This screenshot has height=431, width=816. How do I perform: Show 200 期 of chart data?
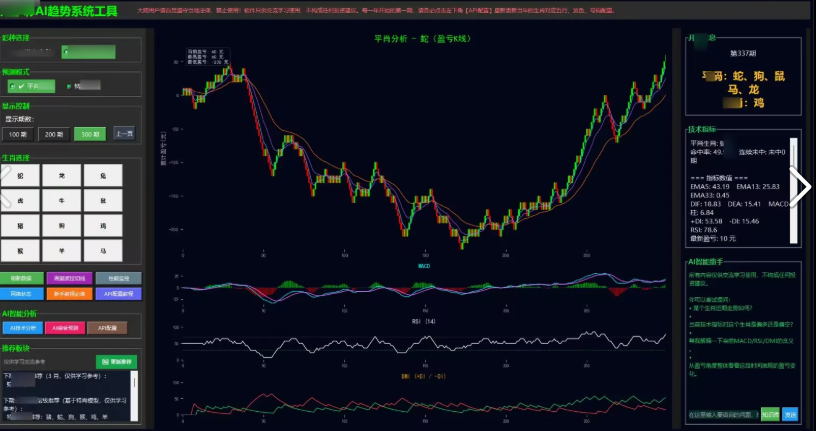pos(54,133)
